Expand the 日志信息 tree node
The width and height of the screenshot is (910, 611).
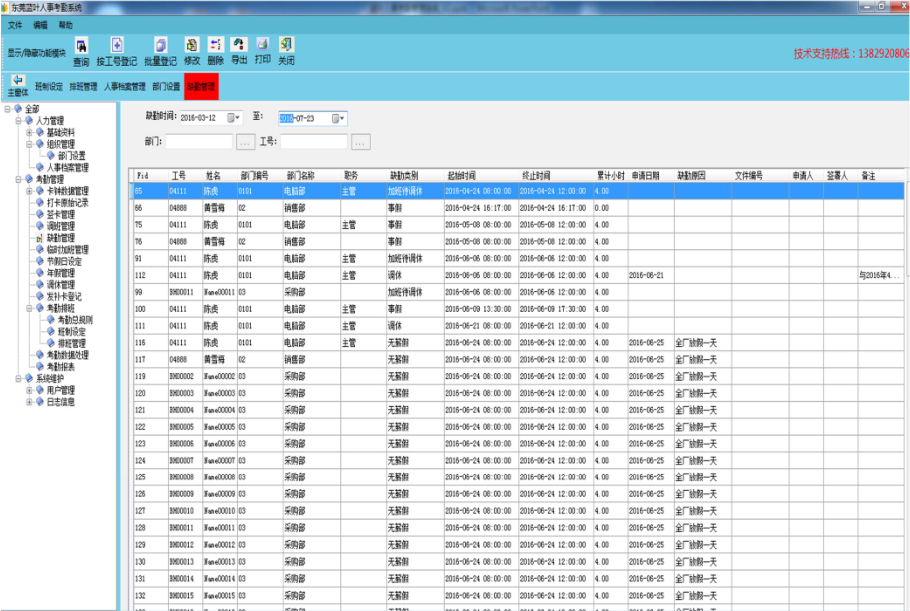click(29, 402)
